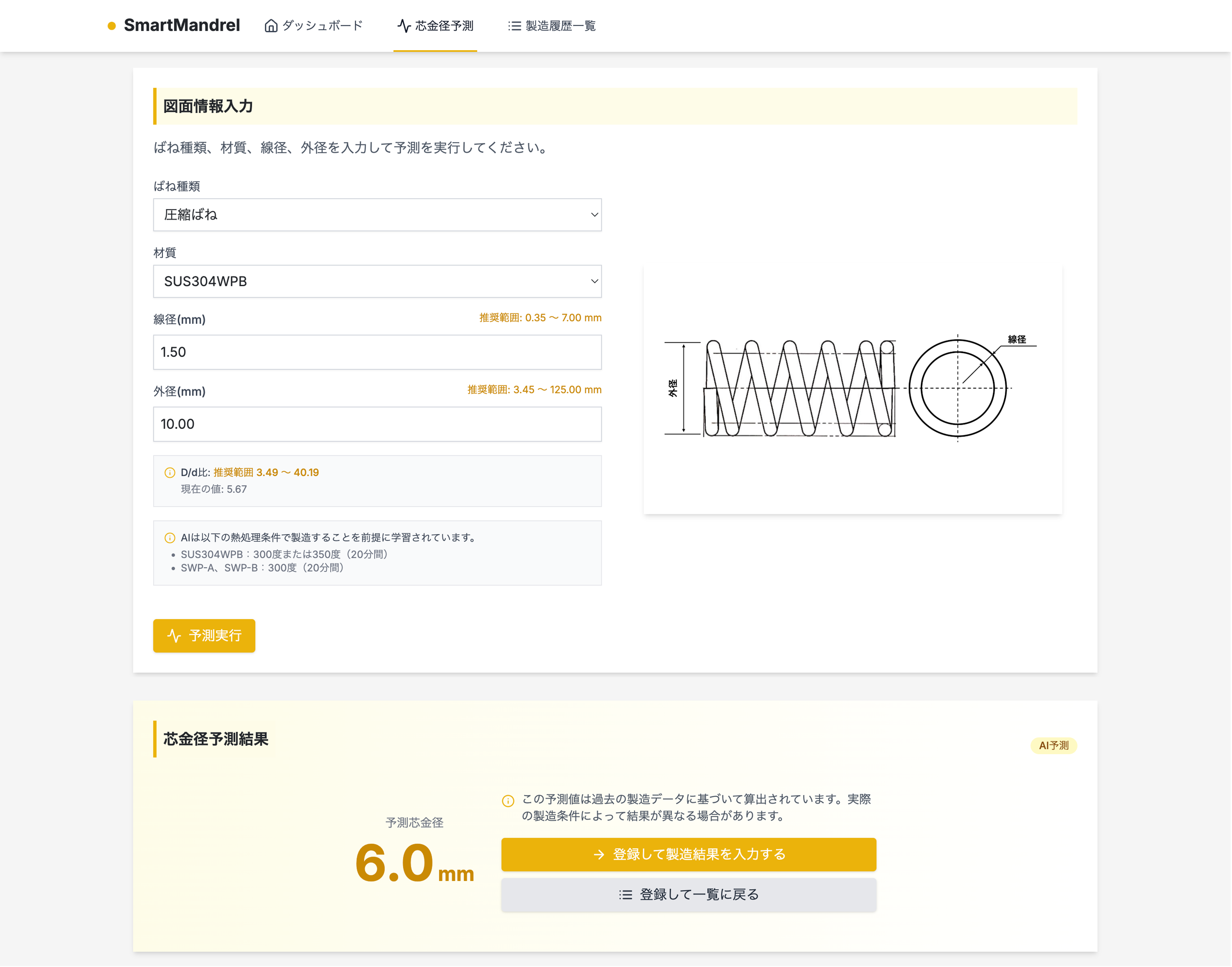Click the list icon in 登録して一覧に戻る button
Viewport: 1232px width, 967px height.
point(626,895)
